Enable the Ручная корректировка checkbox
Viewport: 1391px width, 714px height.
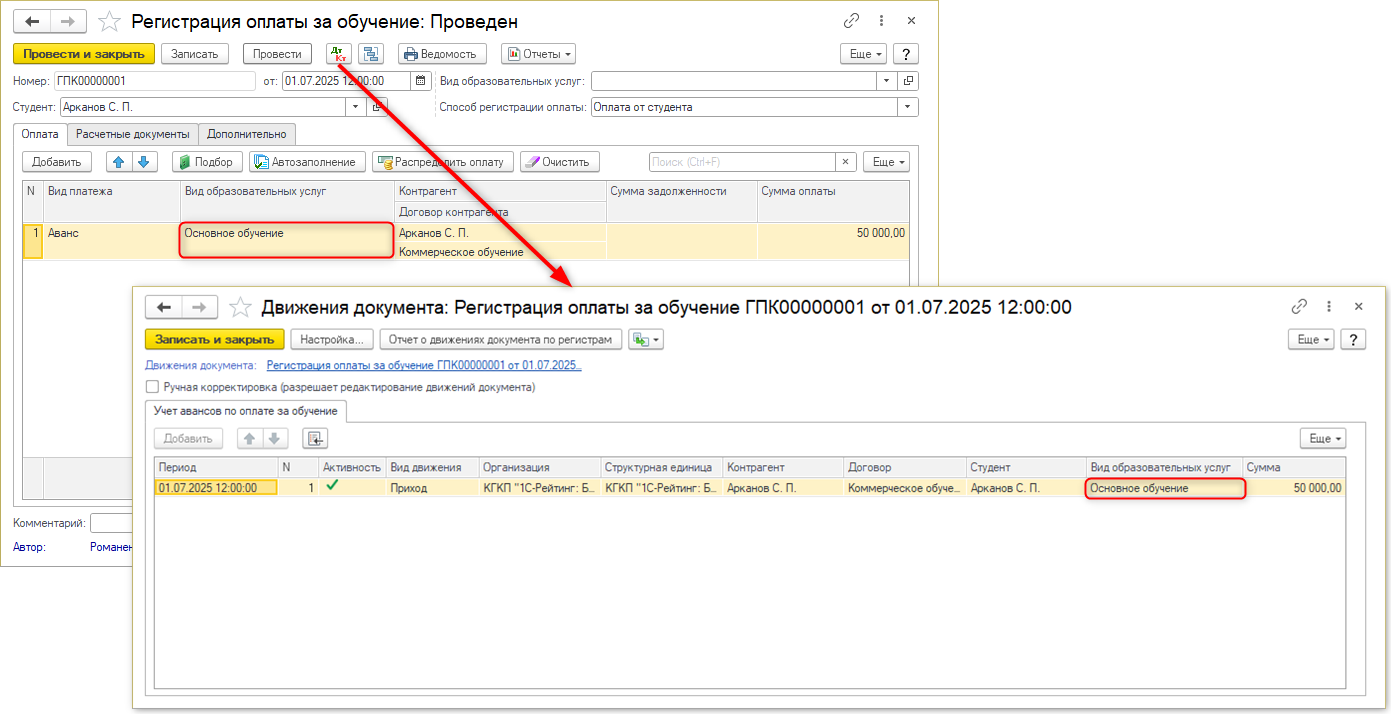pos(152,387)
